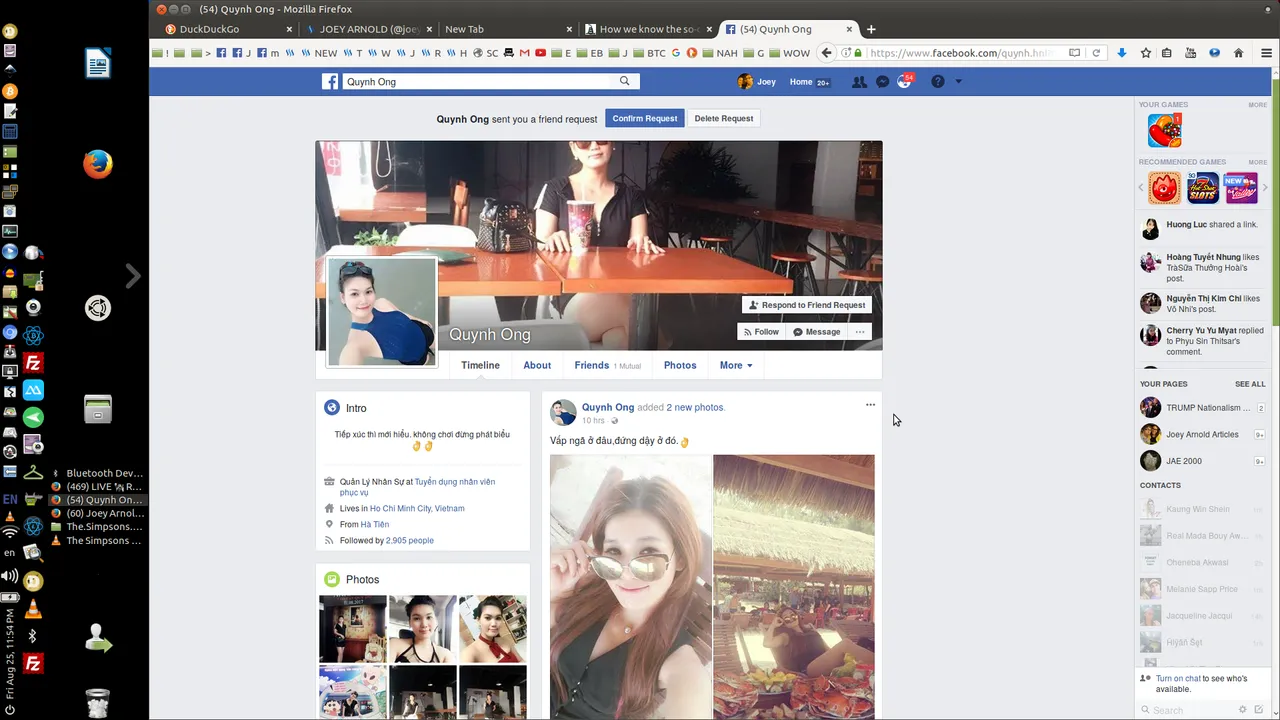This screenshot has width=1280, height=720.
Task: Click the Message button on cover photo
Action: pyautogui.click(x=817, y=332)
